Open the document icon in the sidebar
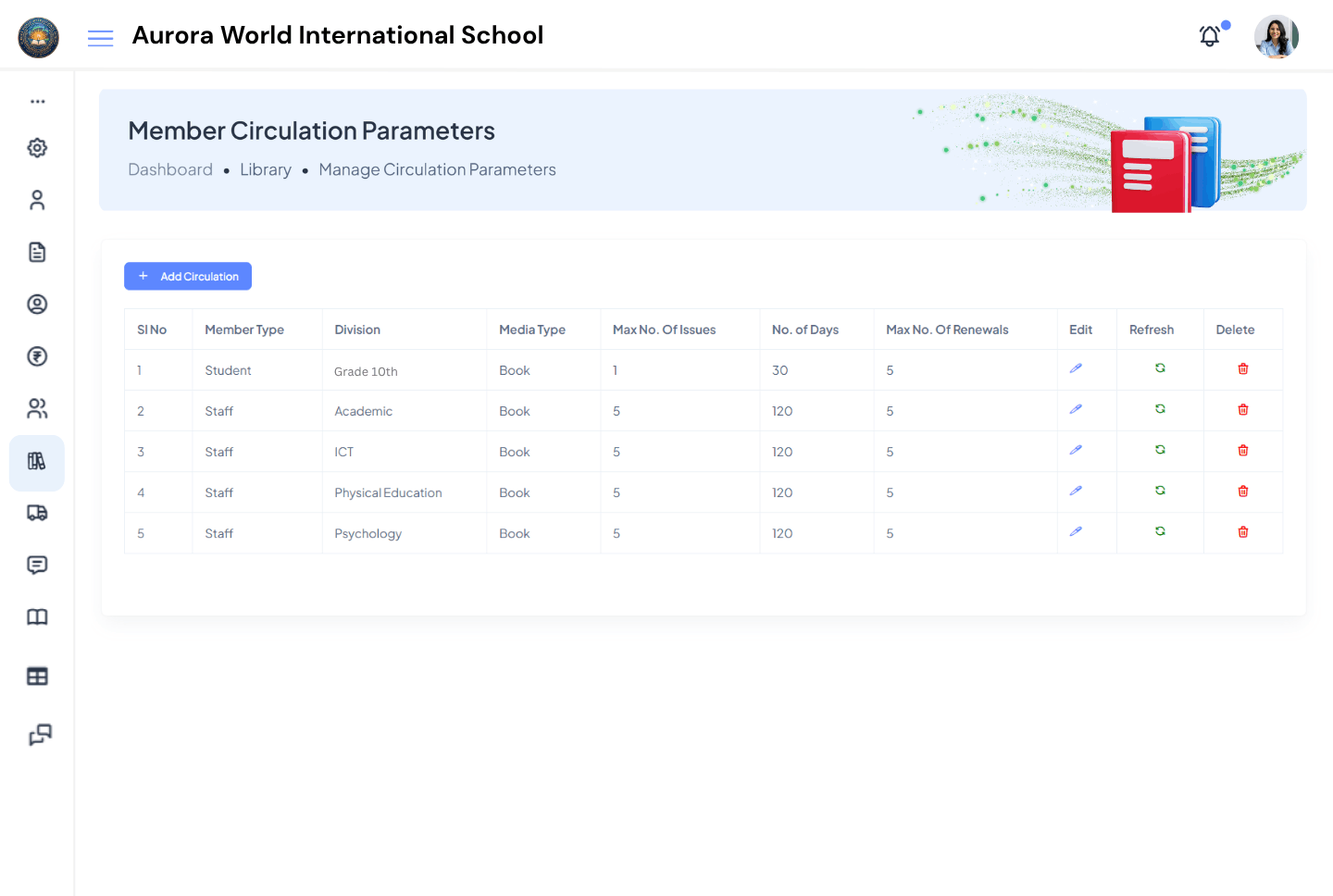Image resolution: width=1333 pixels, height=896 pixels. 37,252
